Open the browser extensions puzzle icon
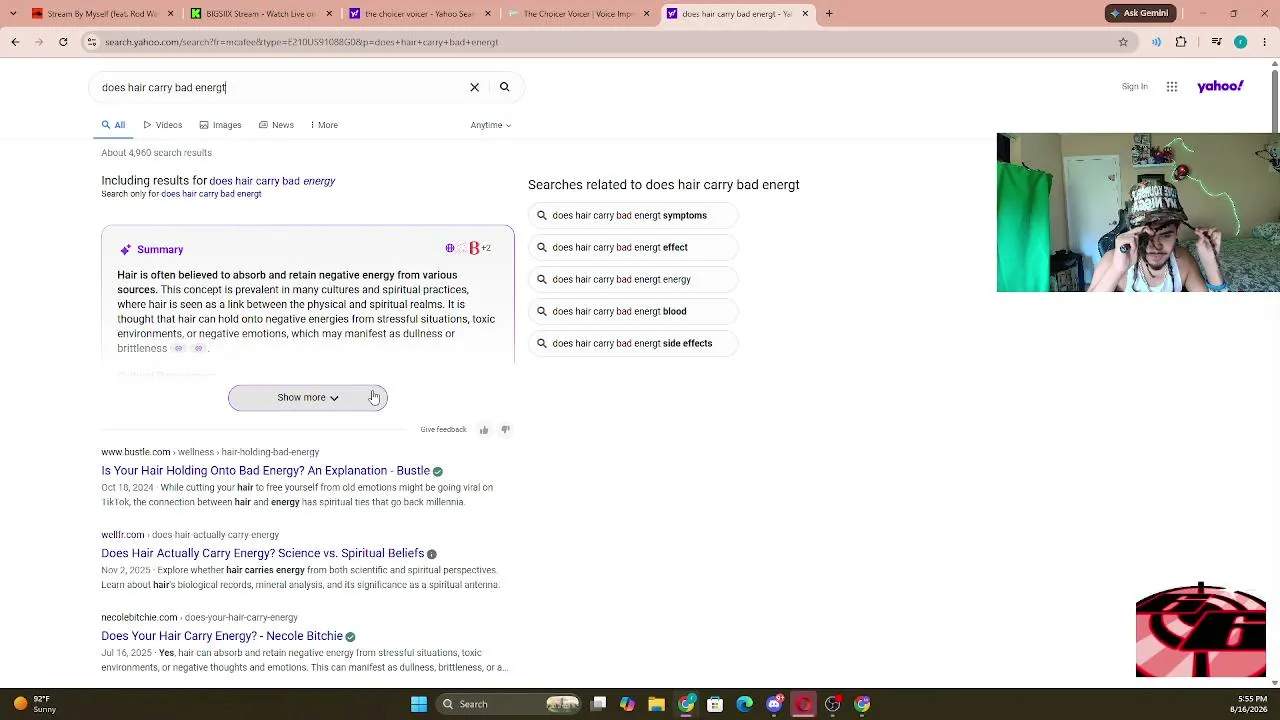This screenshot has width=1280, height=720. click(x=1181, y=42)
